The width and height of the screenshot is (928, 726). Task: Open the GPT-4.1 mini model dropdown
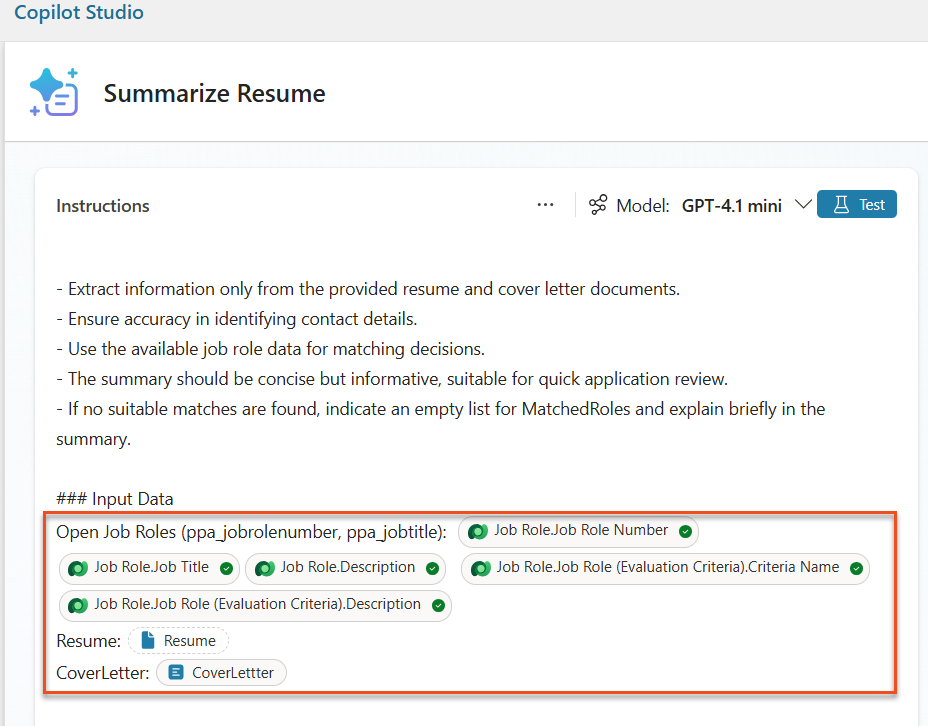(x=804, y=204)
